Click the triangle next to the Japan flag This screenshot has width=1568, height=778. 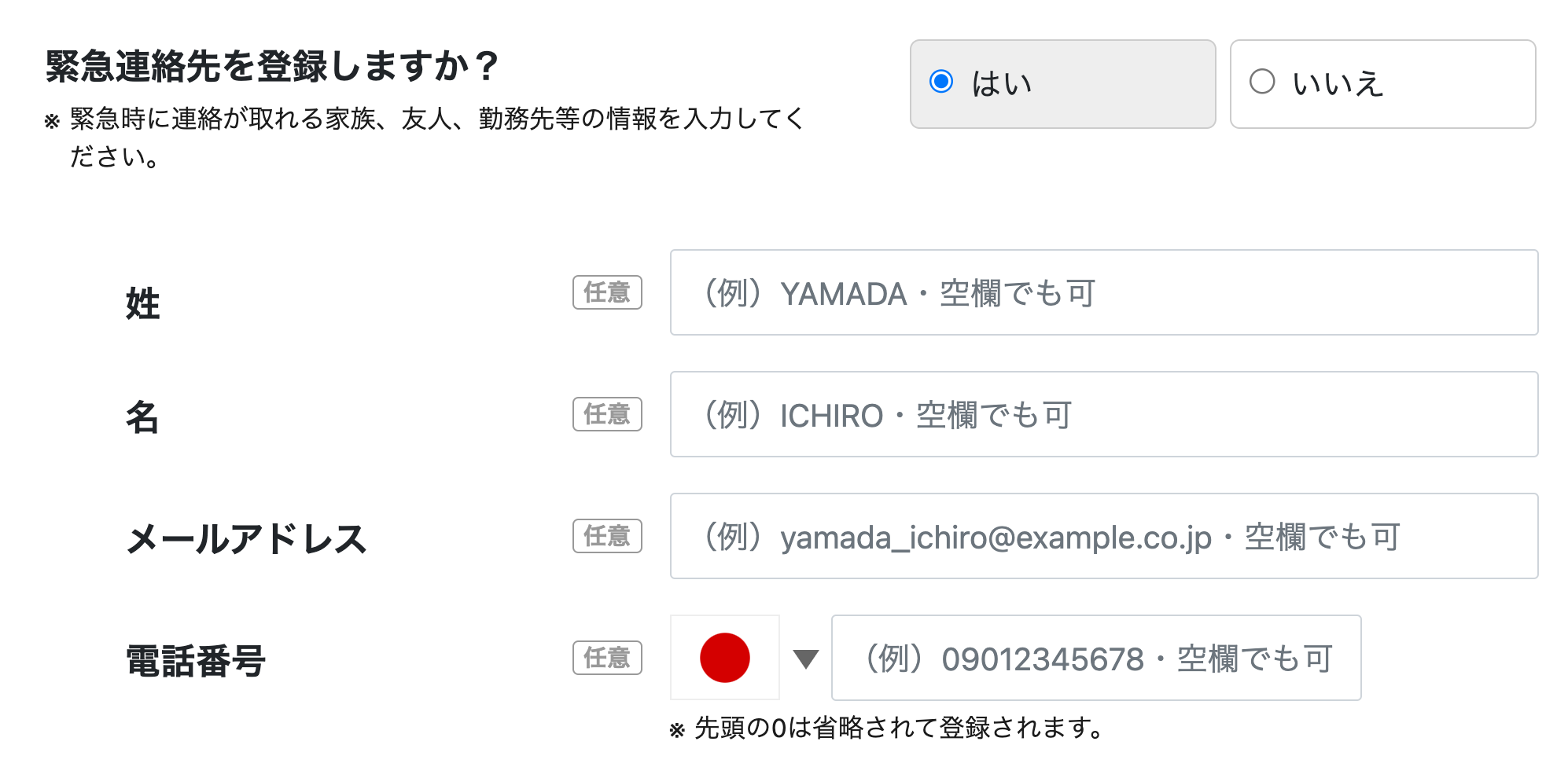pyautogui.click(x=804, y=659)
